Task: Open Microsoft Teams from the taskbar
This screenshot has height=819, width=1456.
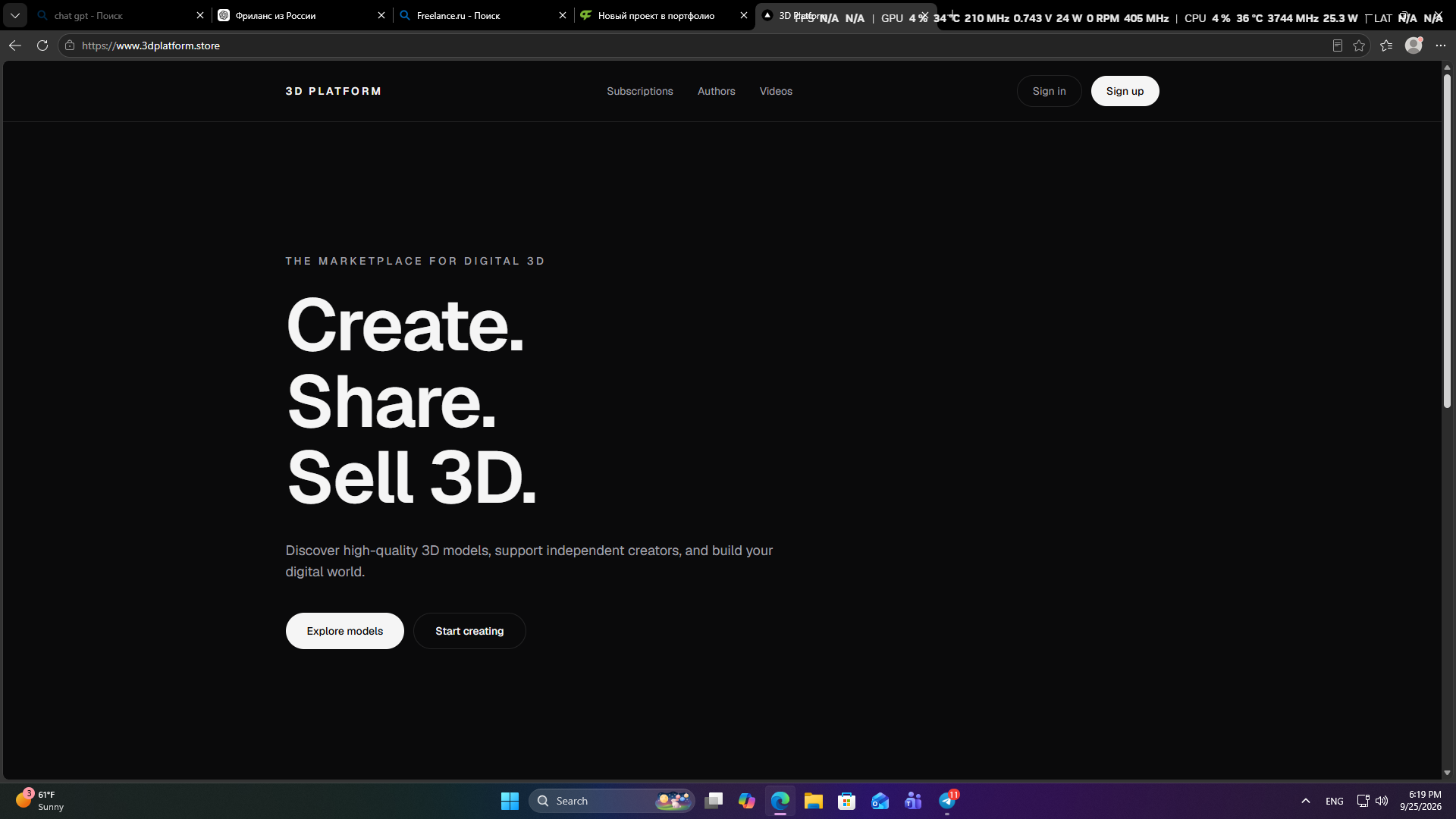Action: tap(914, 801)
